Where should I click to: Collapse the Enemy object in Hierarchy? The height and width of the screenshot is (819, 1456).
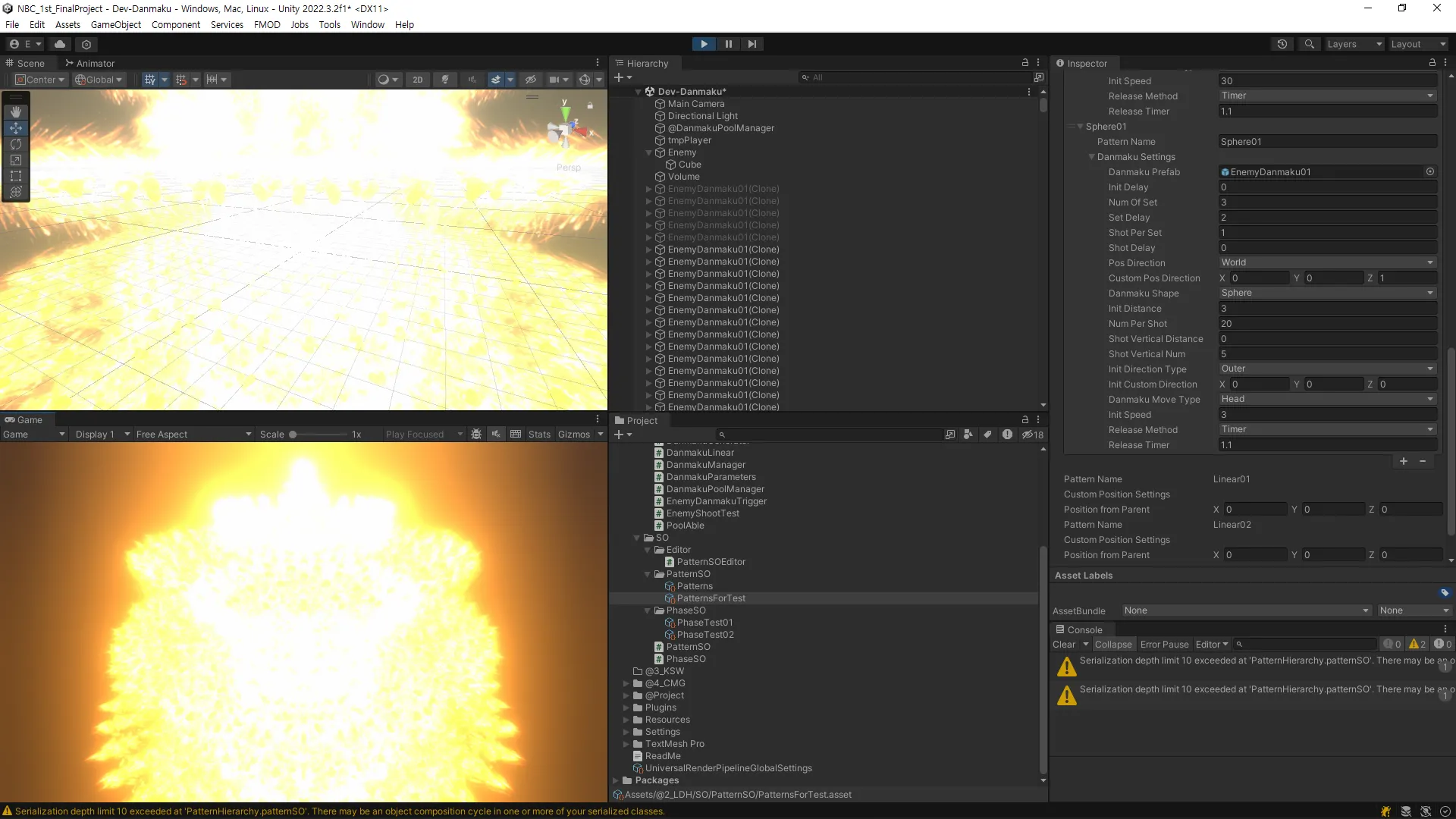tap(649, 152)
